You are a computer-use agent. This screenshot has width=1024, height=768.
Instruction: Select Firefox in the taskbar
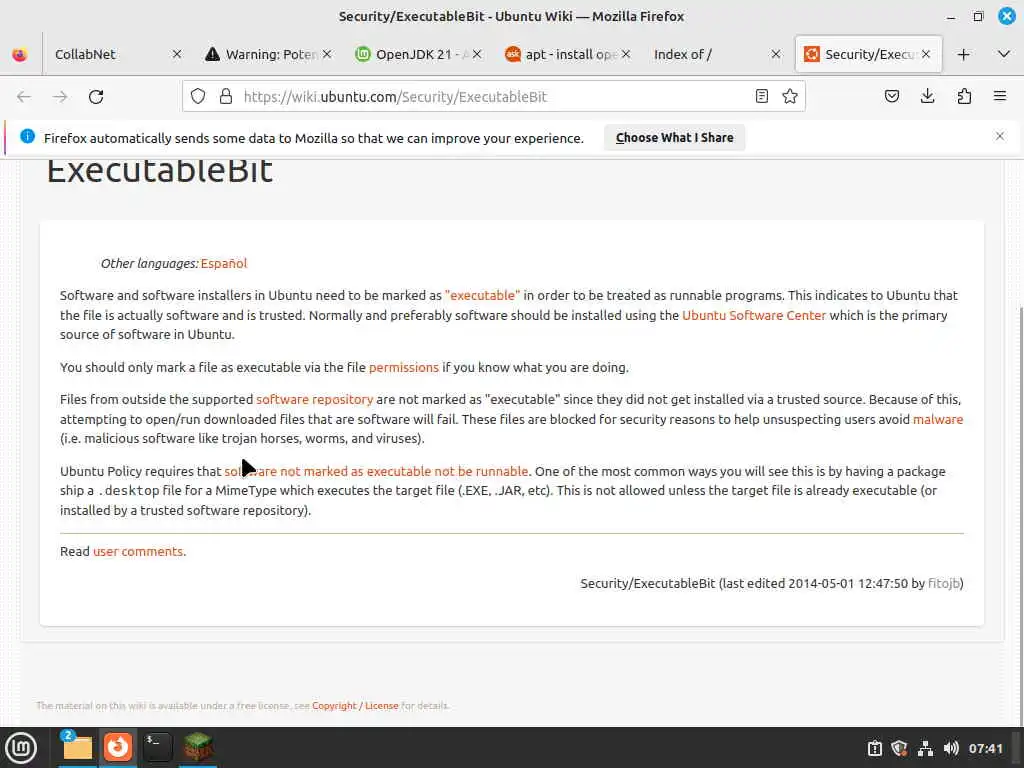tap(118, 747)
